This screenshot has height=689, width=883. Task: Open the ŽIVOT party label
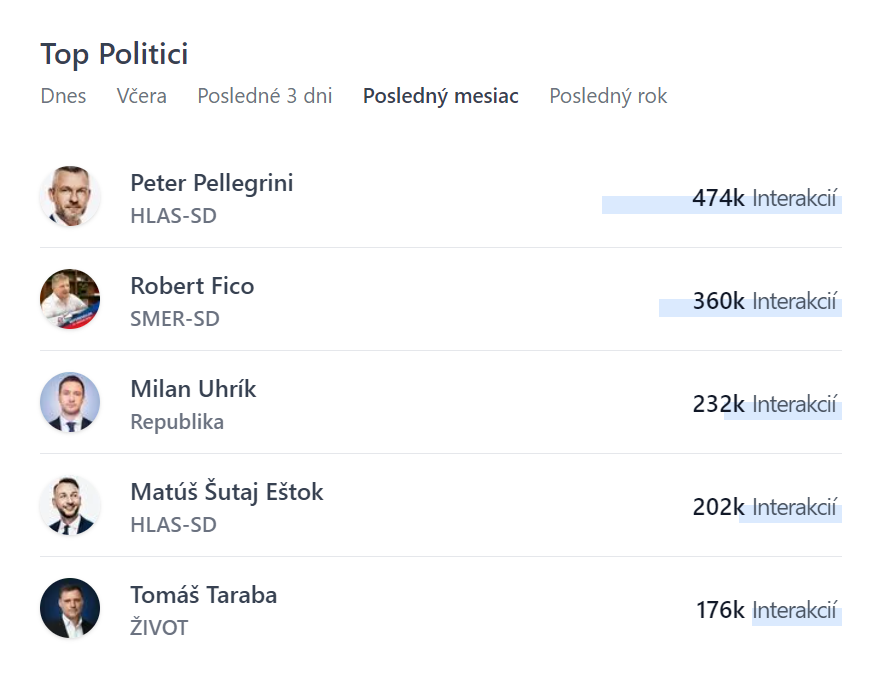[159, 628]
